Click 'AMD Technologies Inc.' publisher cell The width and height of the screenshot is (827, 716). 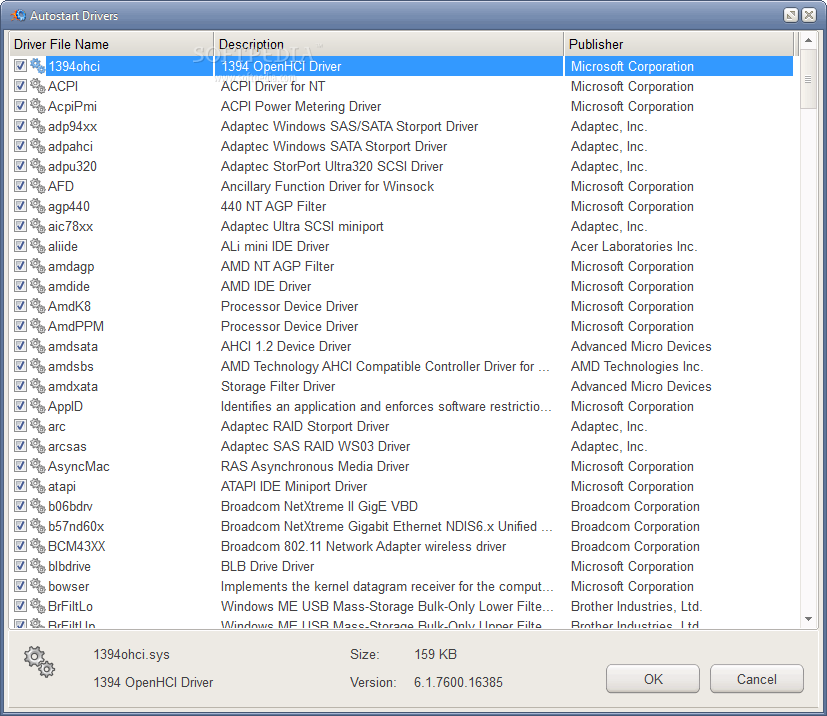pyautogui.click(x=637, y=366)
